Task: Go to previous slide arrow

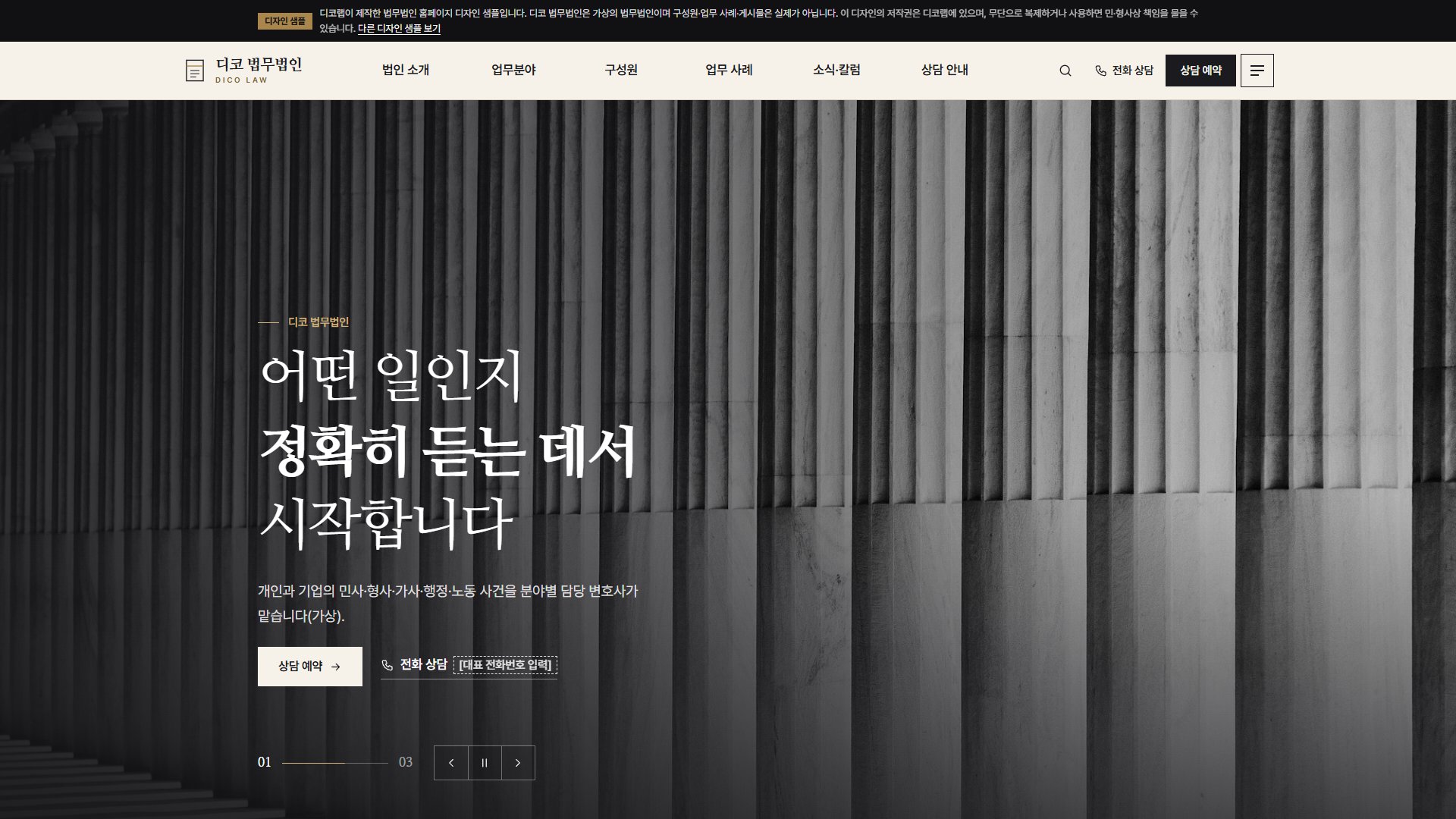Action: [451, 763]
